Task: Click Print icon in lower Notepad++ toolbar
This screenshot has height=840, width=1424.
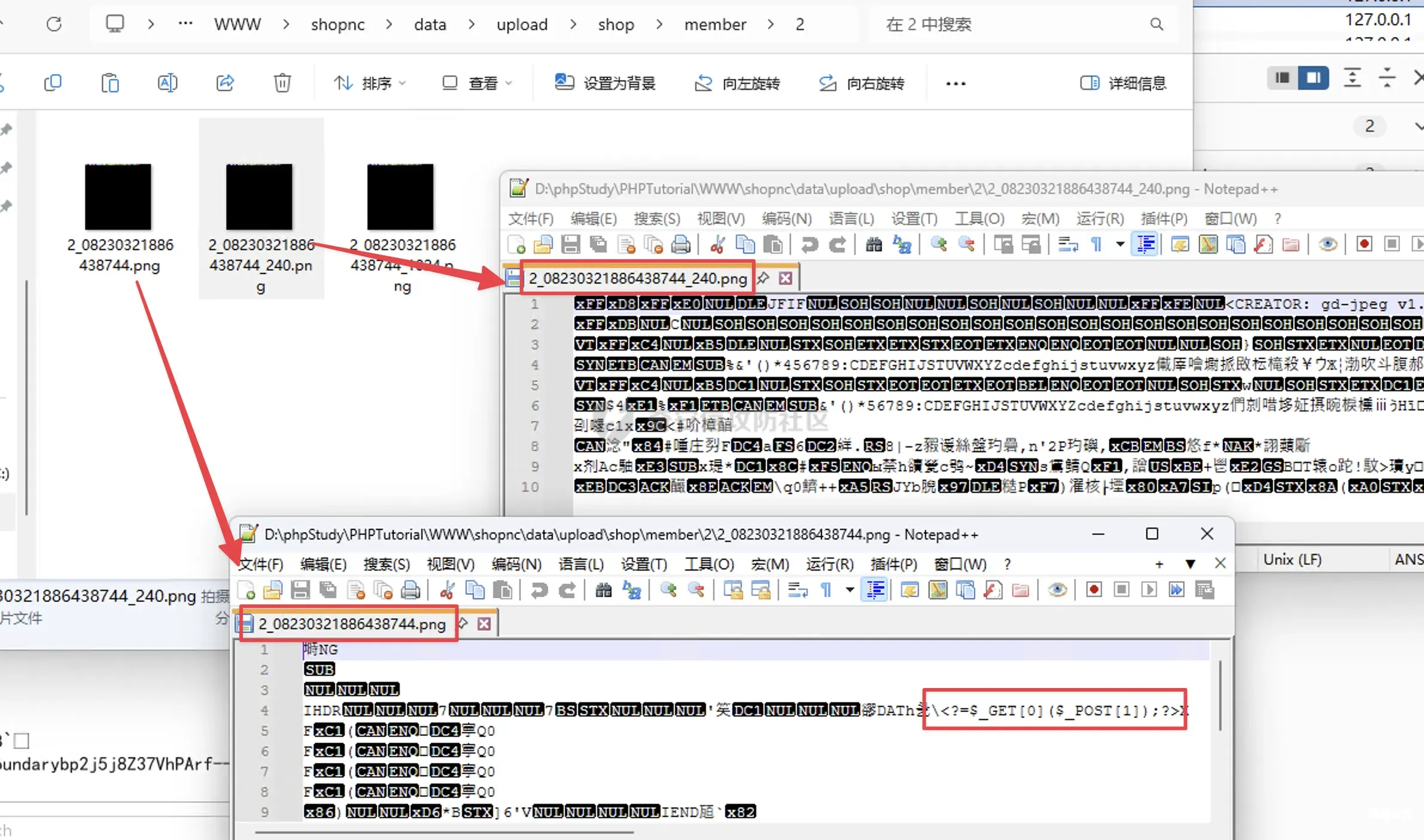Action: pos(410,591)
